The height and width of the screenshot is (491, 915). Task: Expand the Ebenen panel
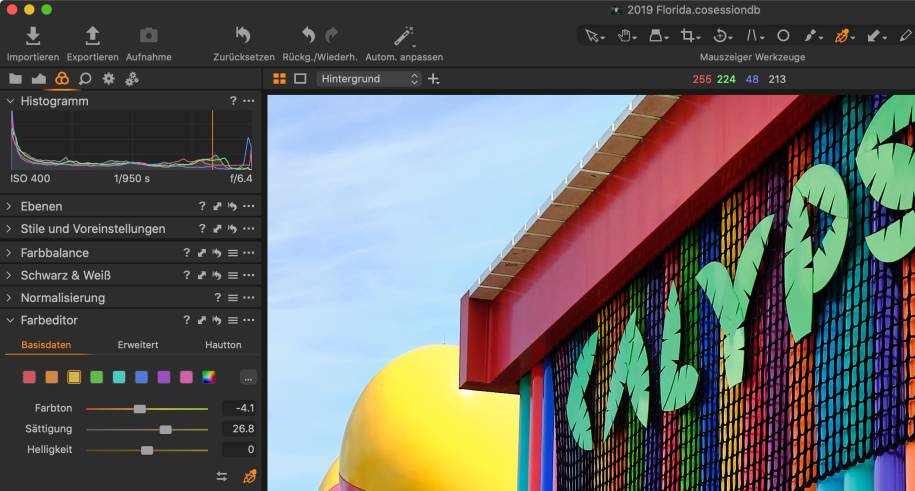point(9,206)
